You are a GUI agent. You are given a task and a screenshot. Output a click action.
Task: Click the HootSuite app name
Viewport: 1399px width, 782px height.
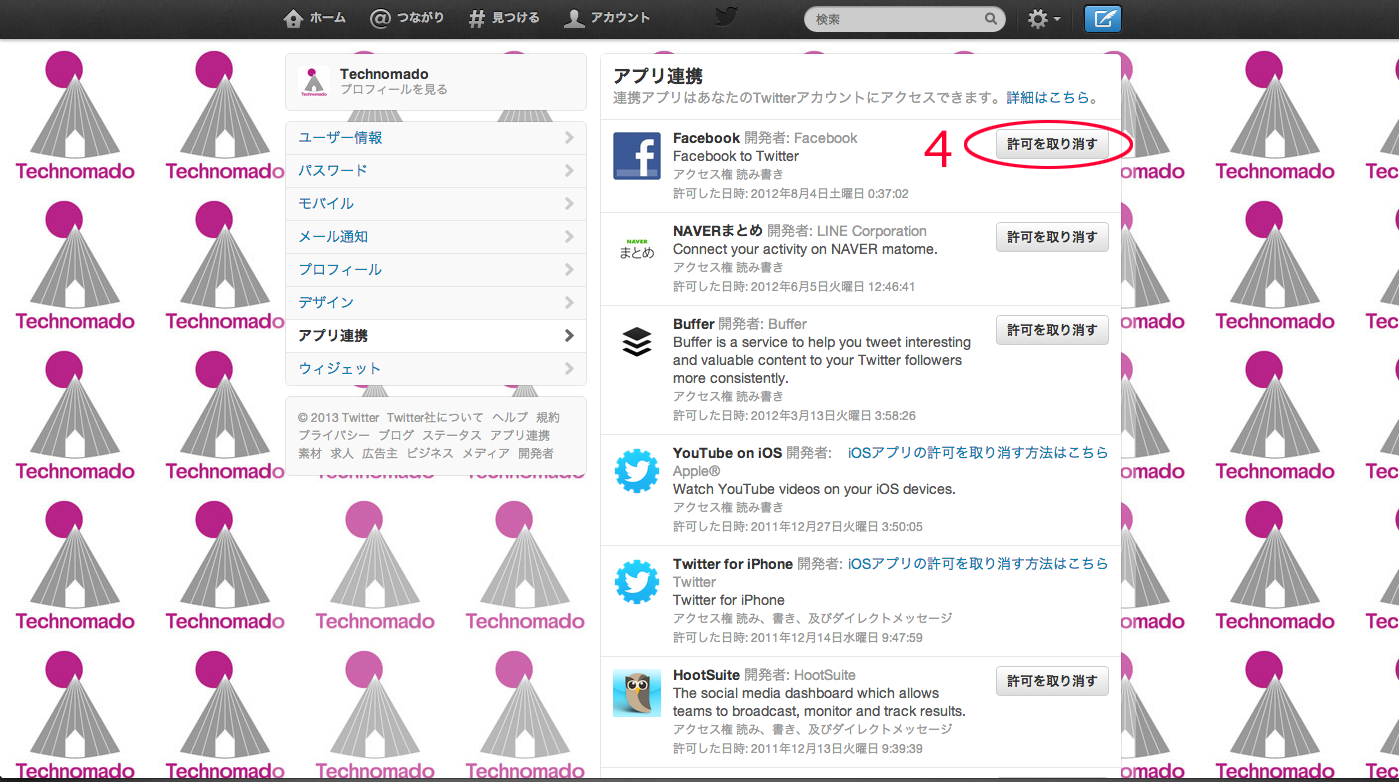pos(706,675)
